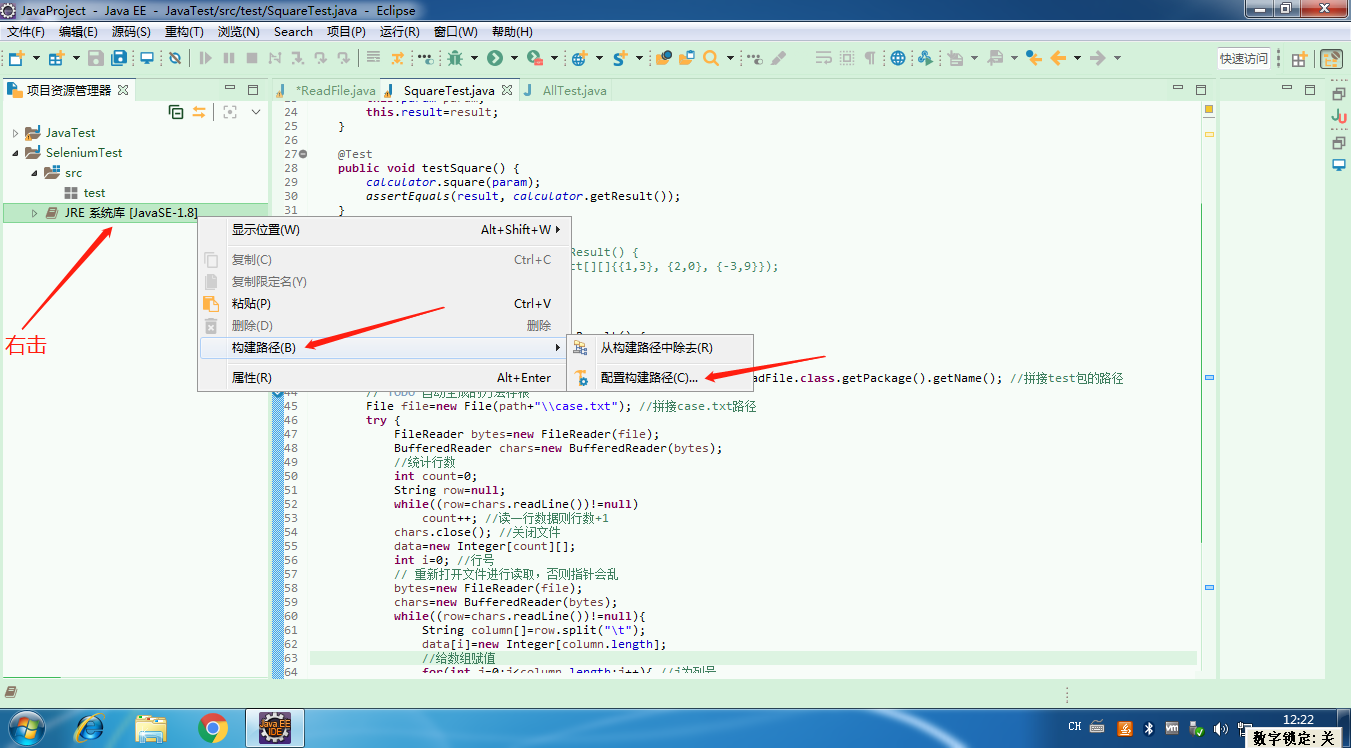Click the New file wizard icon

tap(17, 58)
